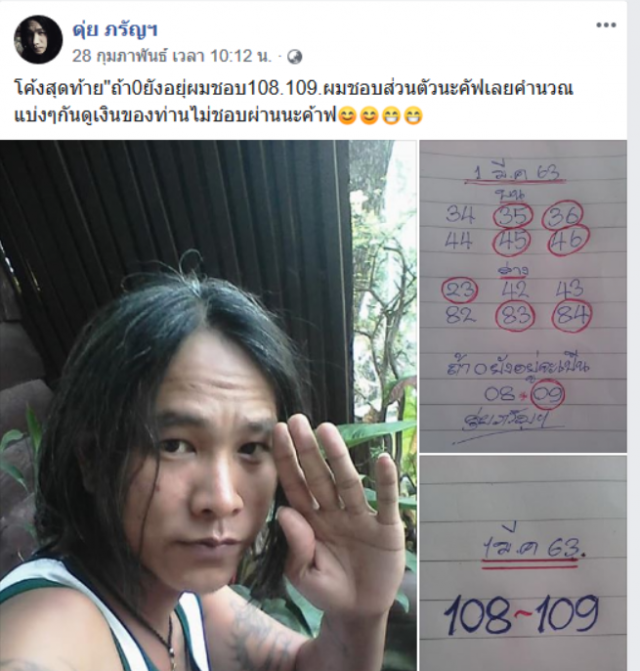640x671 pixels.
Task: Click the second smiling emoji in caption
Action: tap(369, 116)
